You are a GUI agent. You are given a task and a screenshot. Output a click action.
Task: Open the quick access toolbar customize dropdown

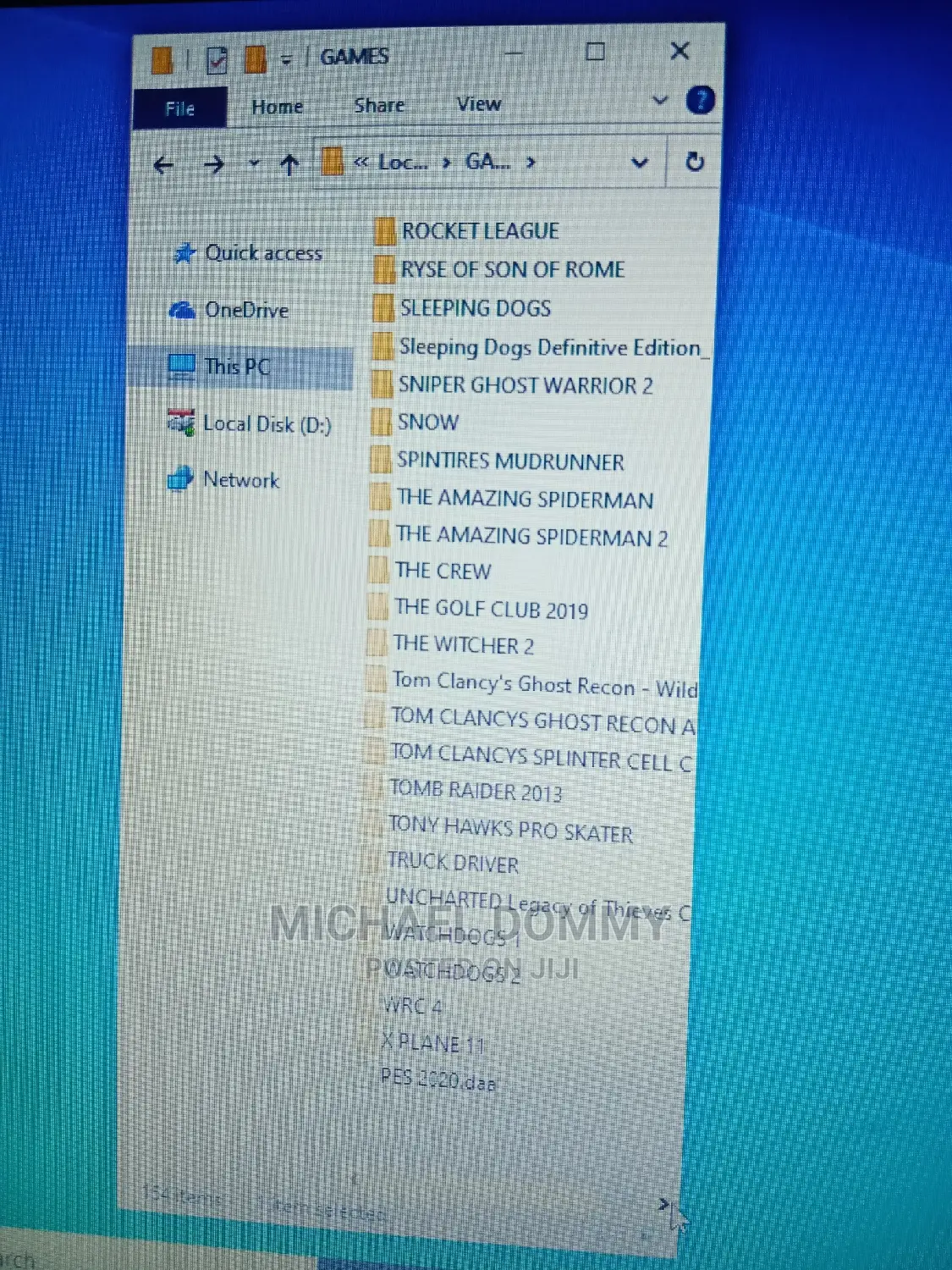pyautogui.click(x=286, y=59)
